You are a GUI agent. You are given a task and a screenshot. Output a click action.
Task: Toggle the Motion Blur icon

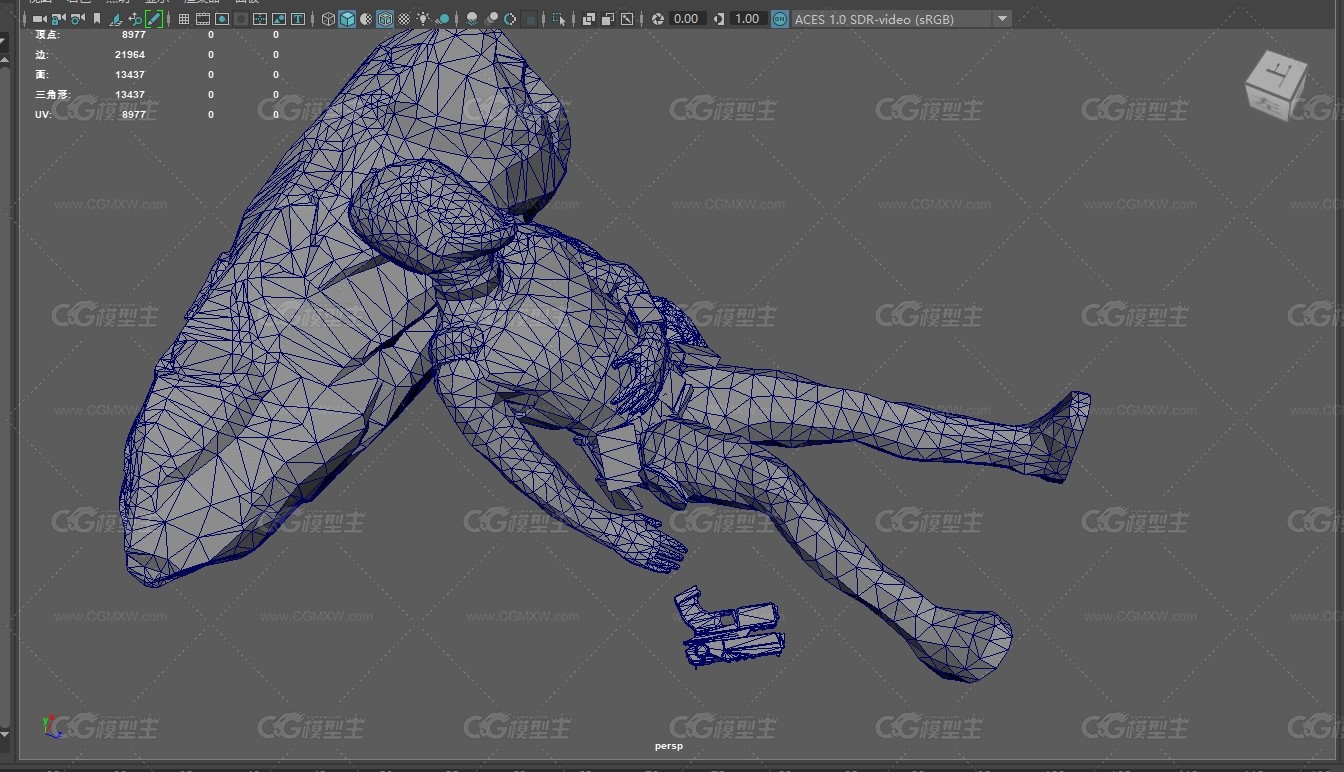tap(491, 19)
